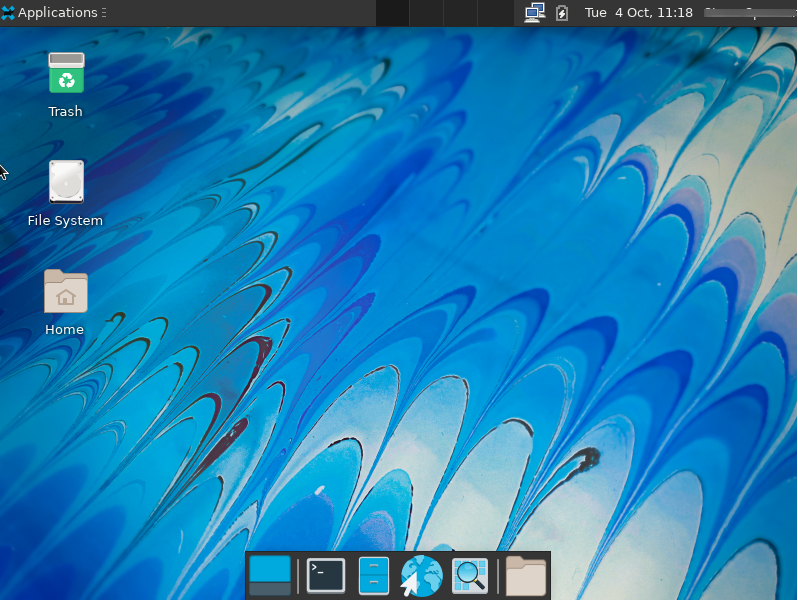This screenshot has width=798, height=600.
Task: Click the battery power status icon
Action: [562, 13]
